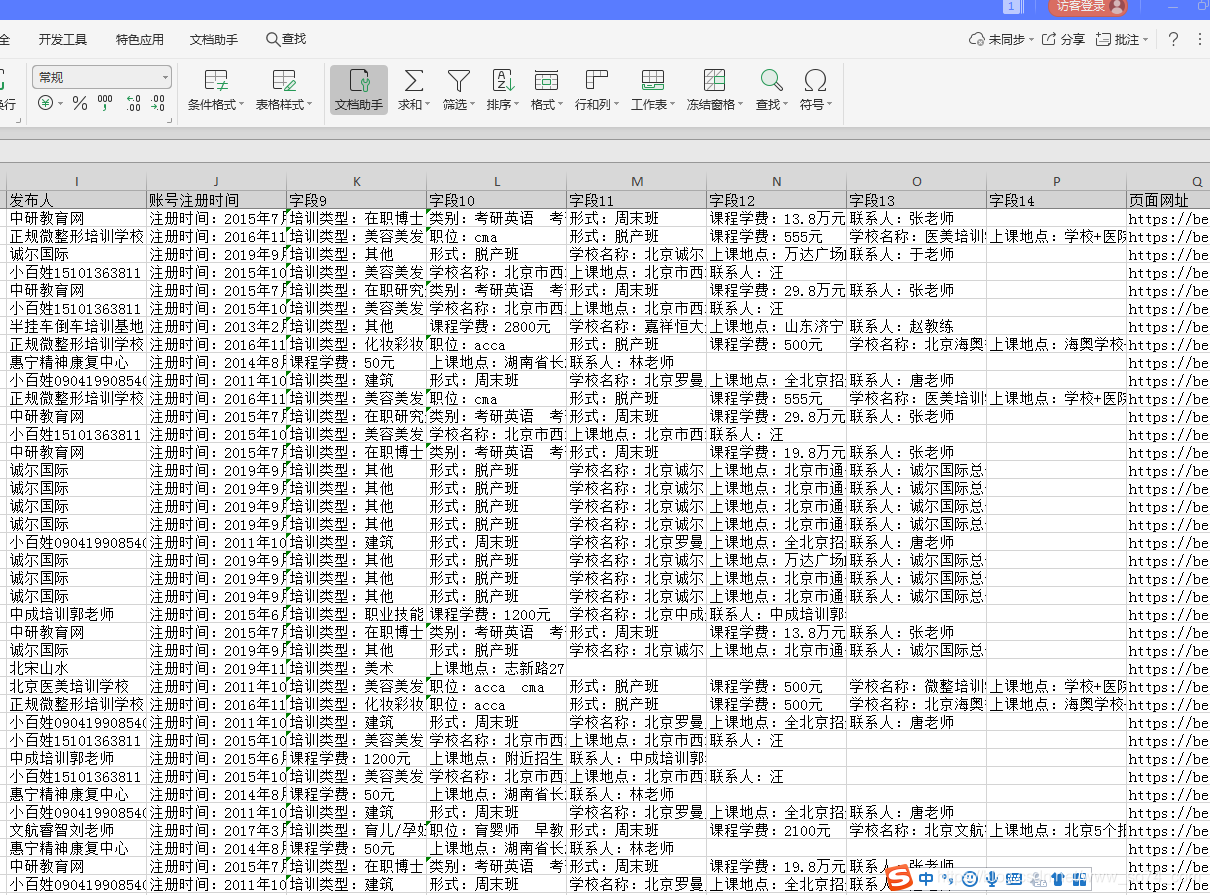The height and width of the screenshot is (895, 1210).
Task: Select cell 北京医美培训学校
Action: [x=77, y=687]
